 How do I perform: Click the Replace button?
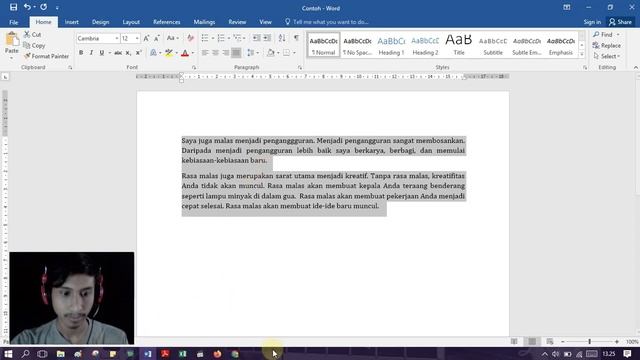pyautogui.click(x=607, y=46)
